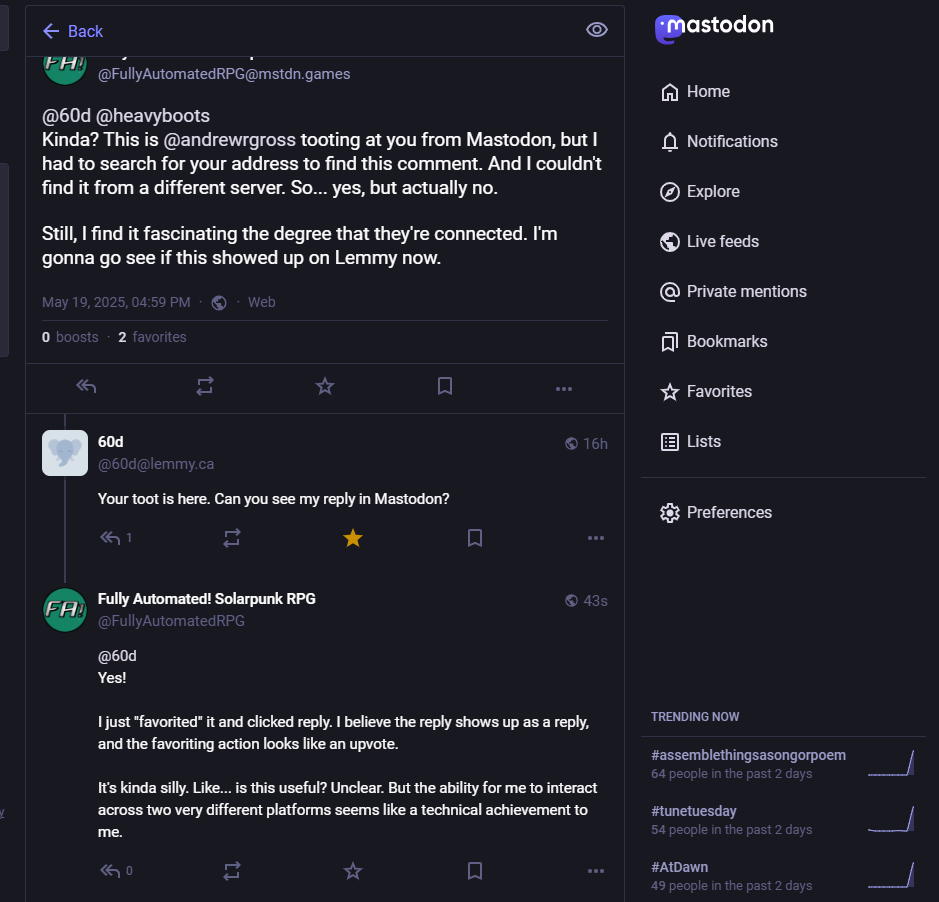Reply to 60d's comment
This screenshot has height=902, width=939.
click(110, 538)
